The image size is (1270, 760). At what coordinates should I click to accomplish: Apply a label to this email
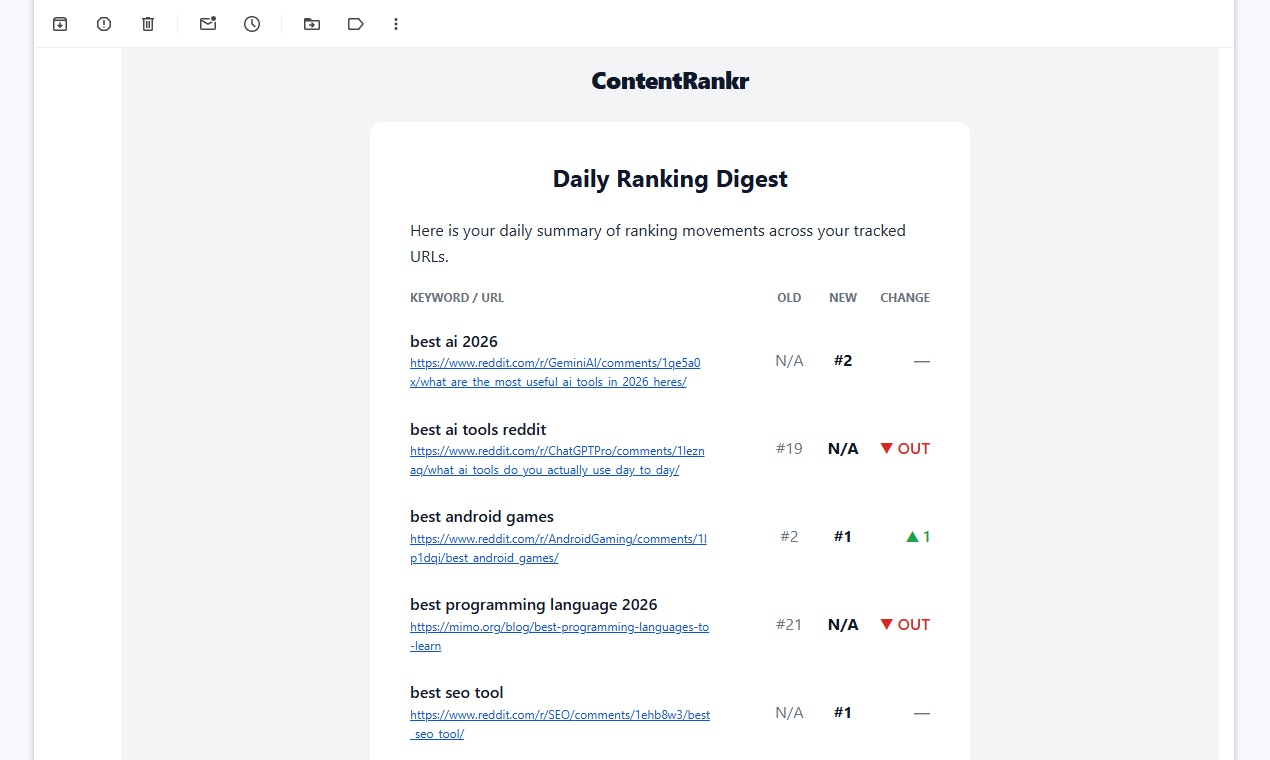pos(355,24)
